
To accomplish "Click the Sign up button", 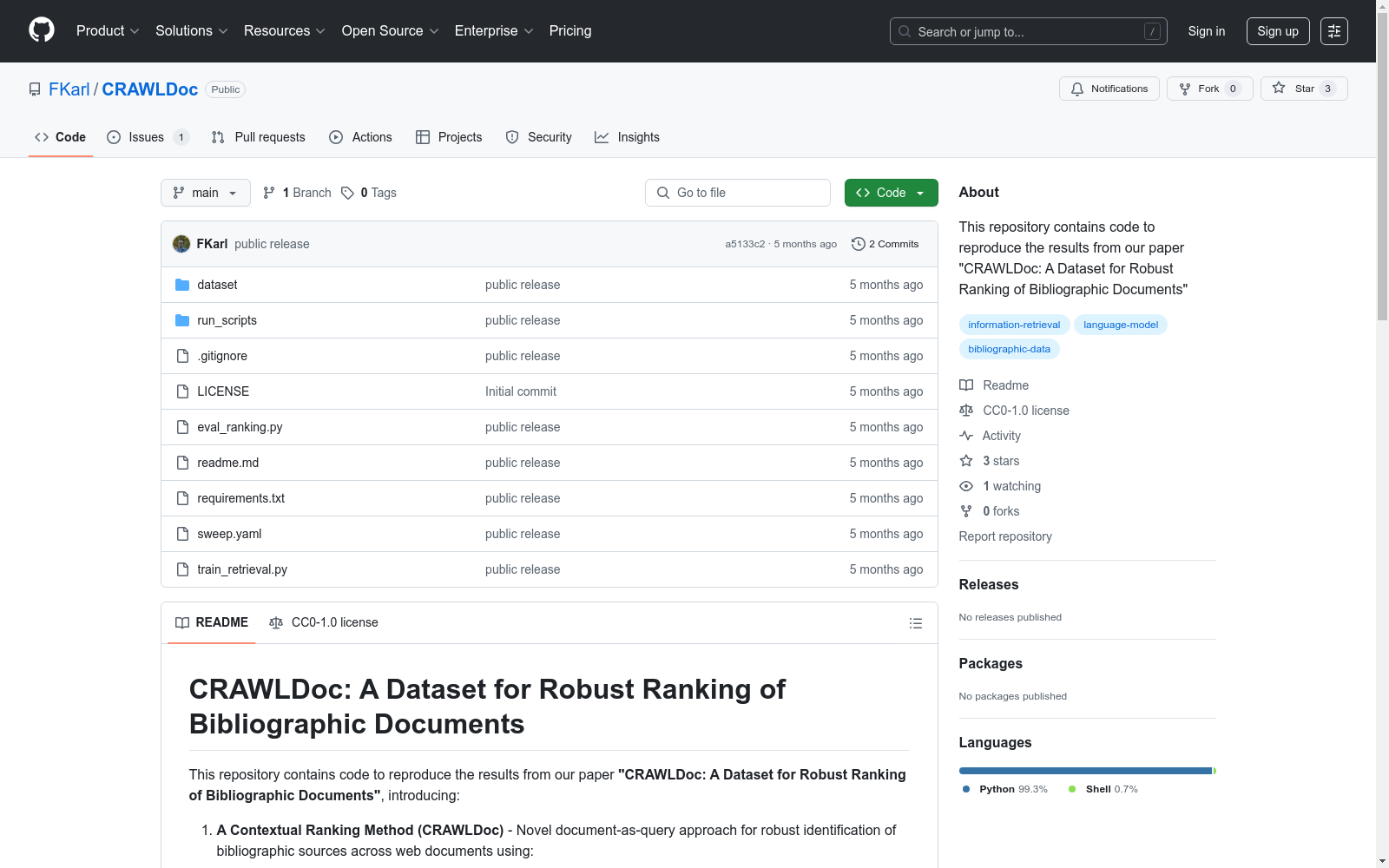I will [x=1278, y=31].
